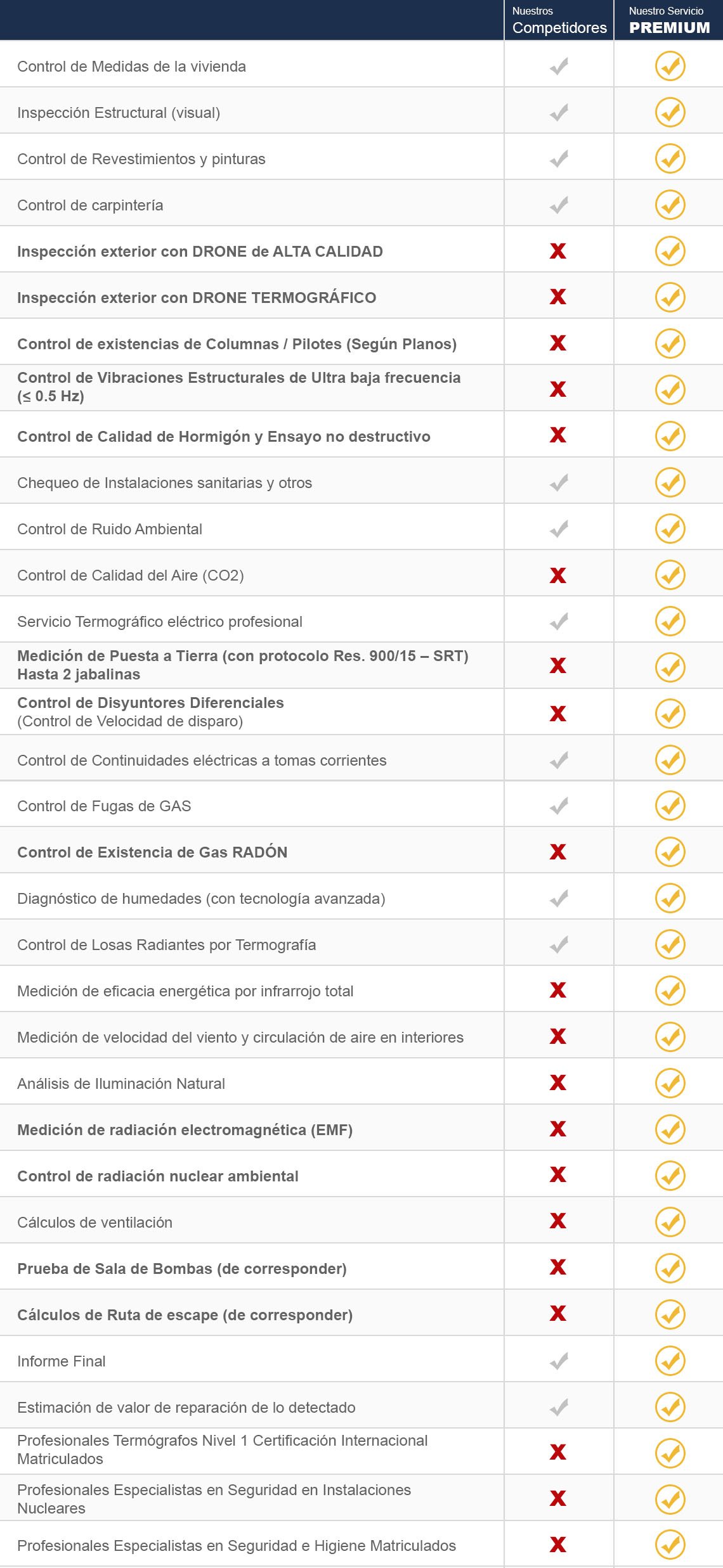This screenshot has width=723, height=1568.
Task: Click Premium checkmark for radiación nuclear ambiental
Action: point(670,1176)
